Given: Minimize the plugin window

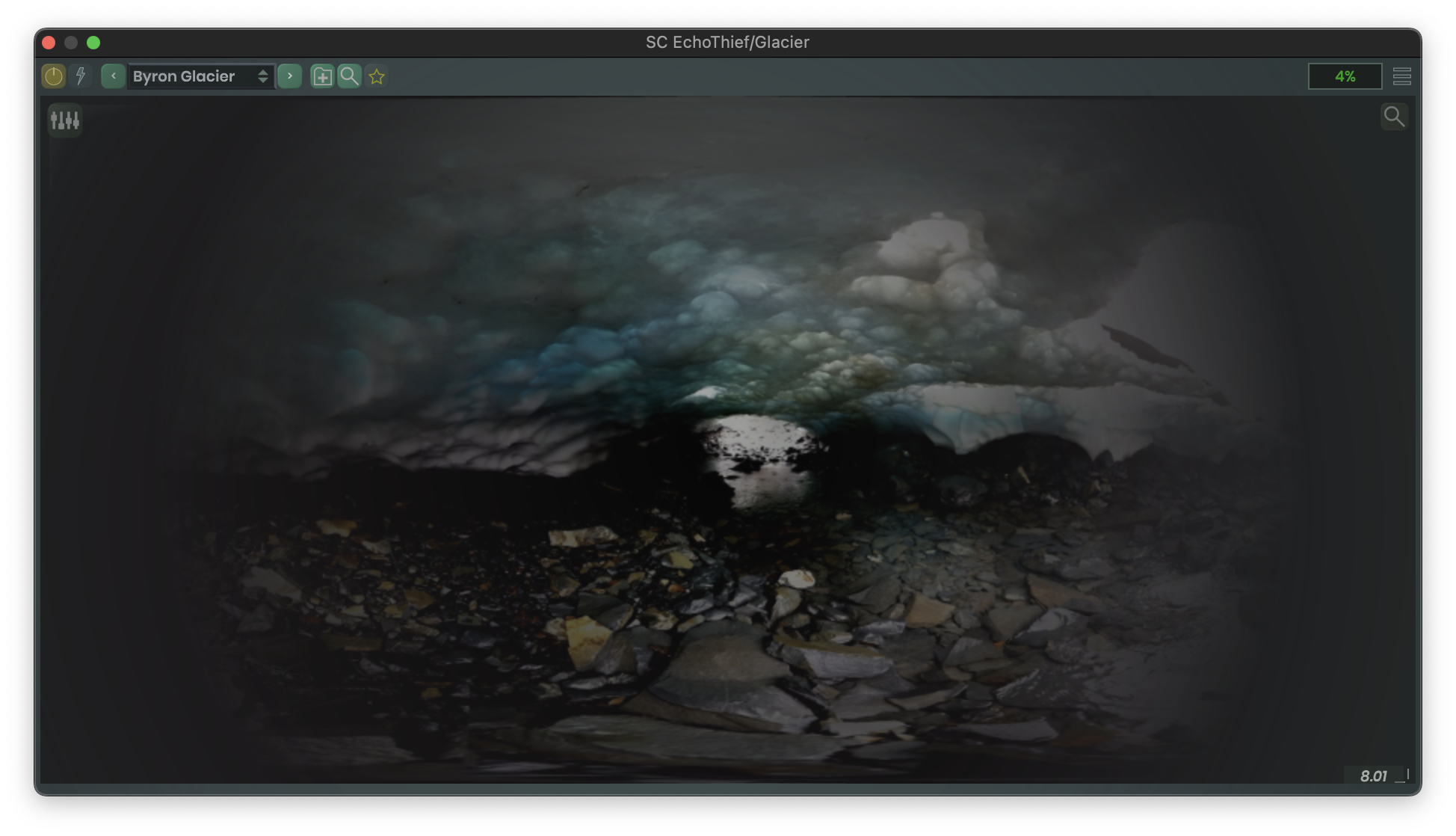Looking at the screenshot, I should [x=71, y=43].
